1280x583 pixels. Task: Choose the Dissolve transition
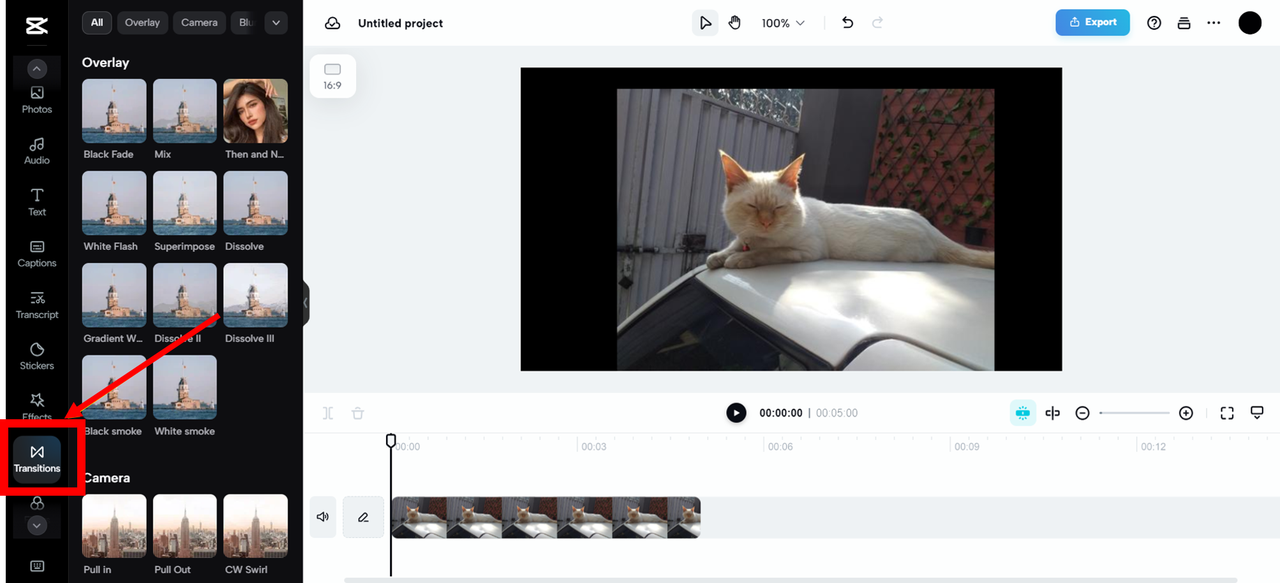pyautogui.click(x=255, y=203)
